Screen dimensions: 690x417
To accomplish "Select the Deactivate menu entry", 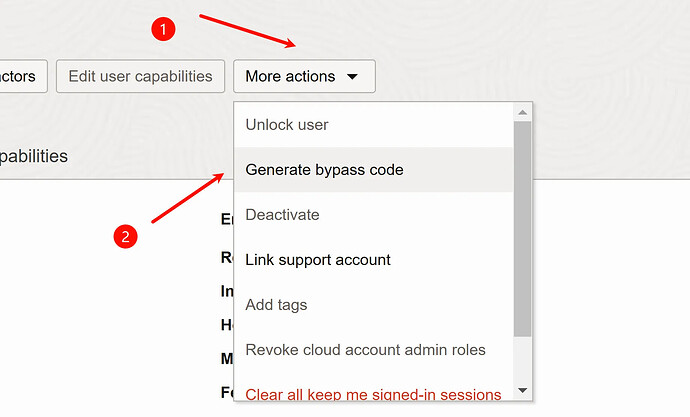I will [x=374, y=215].
